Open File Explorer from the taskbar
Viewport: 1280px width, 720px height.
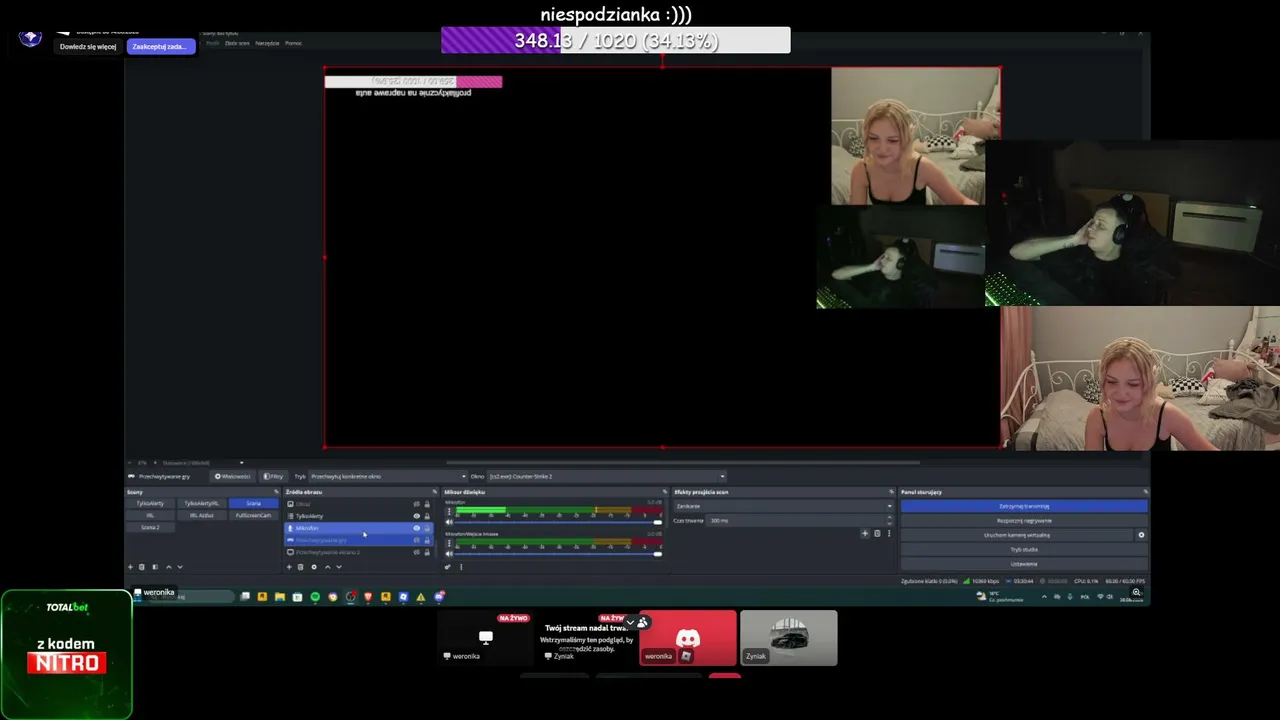(x=280, y=597)
